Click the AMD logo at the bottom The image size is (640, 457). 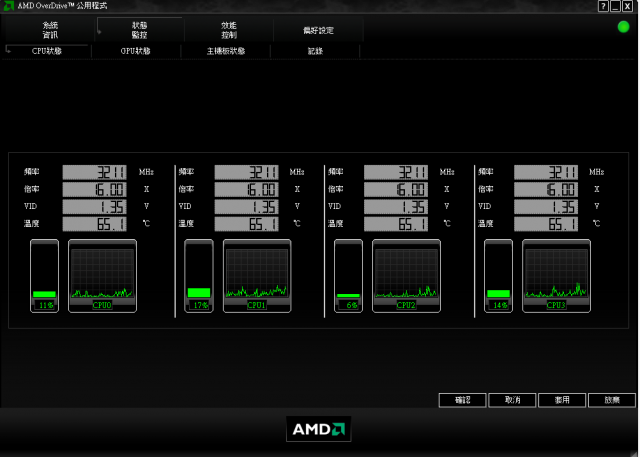tap(319, 429)
